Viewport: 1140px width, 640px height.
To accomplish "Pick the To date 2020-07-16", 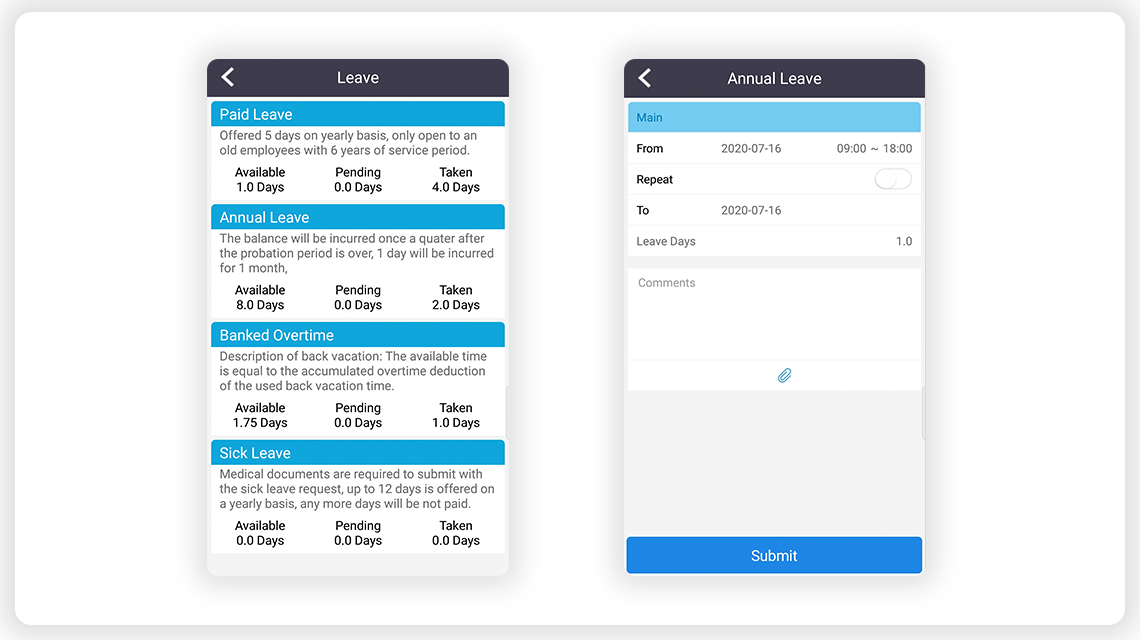I will pos(751,210).
